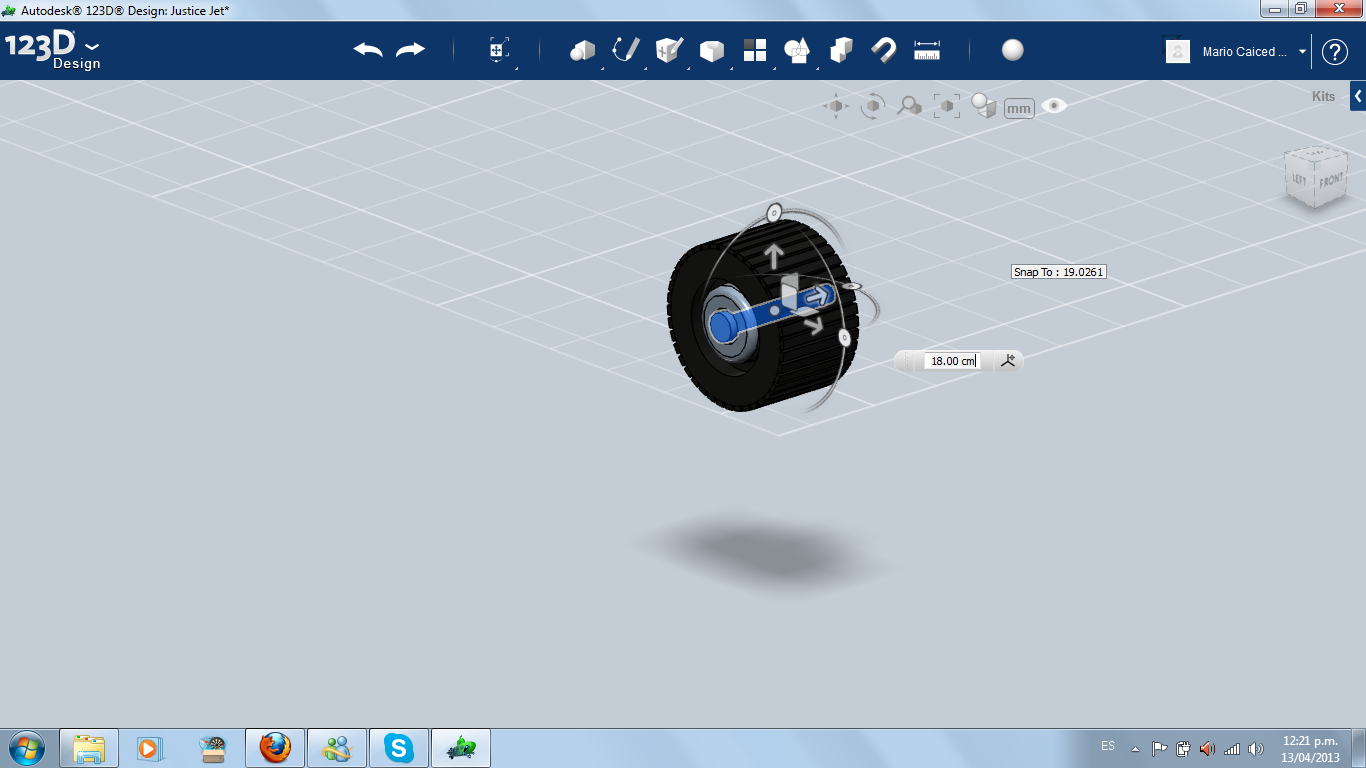Open the Grouping tools menu
Screen dimensions: 1366x768
[797, 50]
